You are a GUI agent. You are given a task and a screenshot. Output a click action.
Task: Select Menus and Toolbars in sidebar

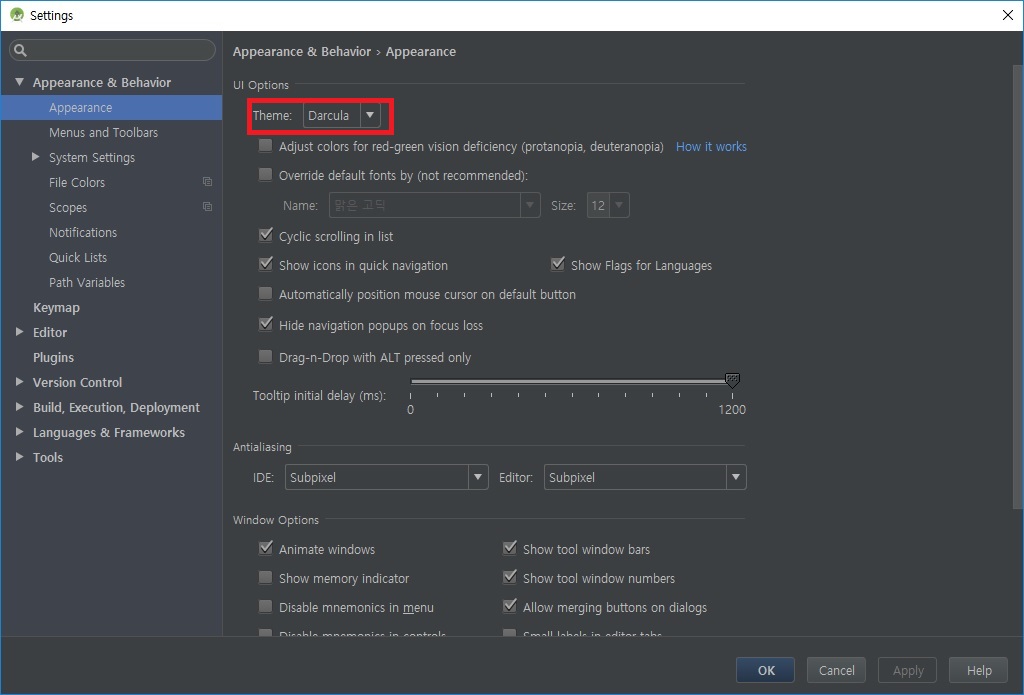coord(103,132)
